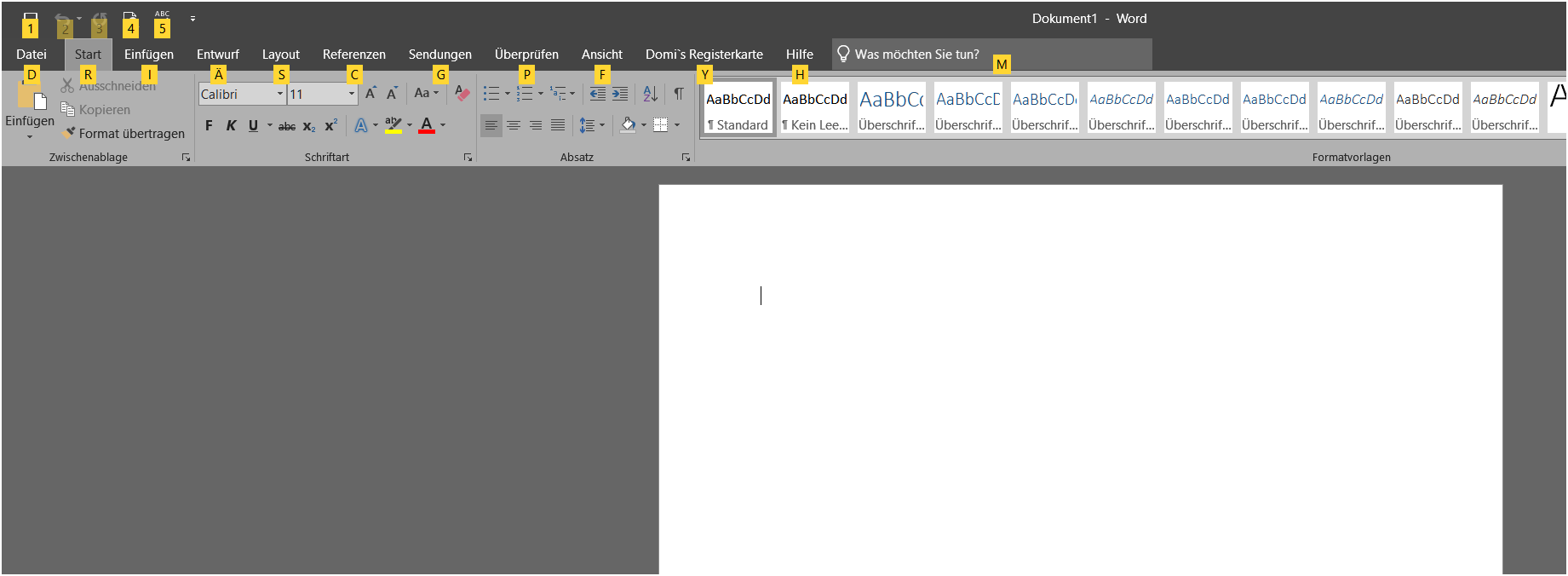This screenshot has width=1568, height=576.
Task: Click the 'Was möchten Sie tun?' search field
Action: 991,55
